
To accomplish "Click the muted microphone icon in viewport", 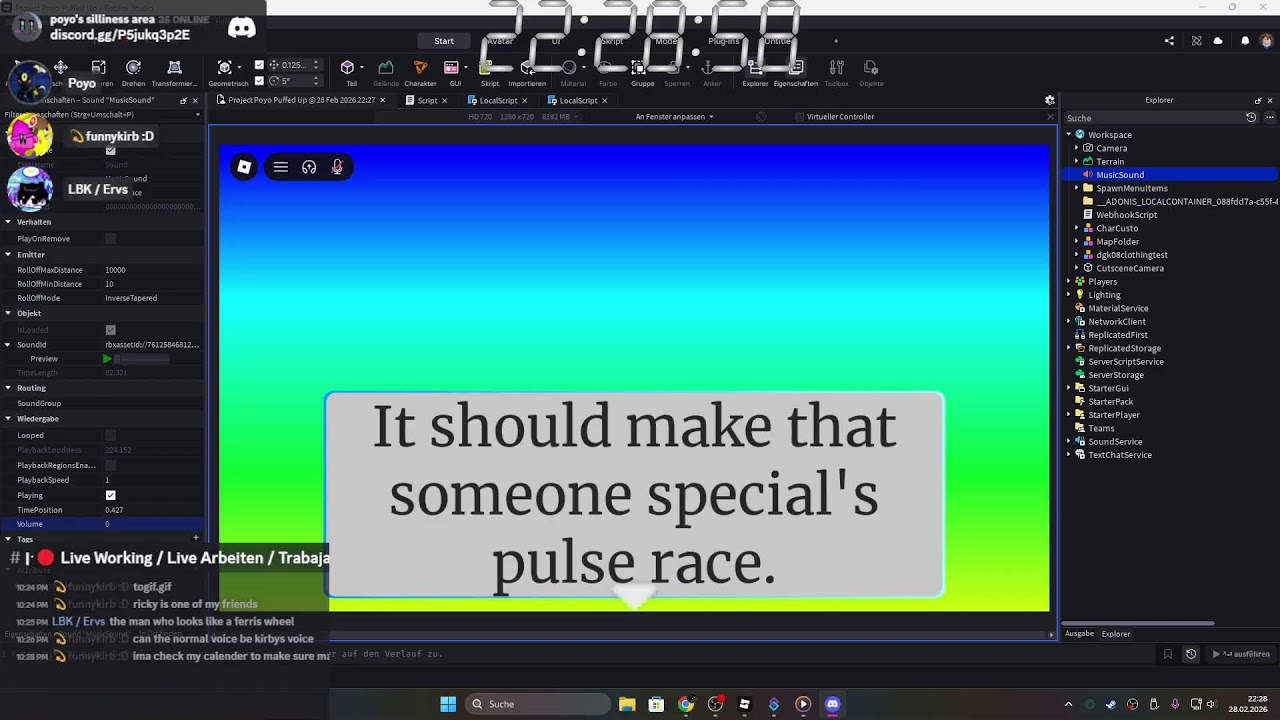I will [337, 167].
